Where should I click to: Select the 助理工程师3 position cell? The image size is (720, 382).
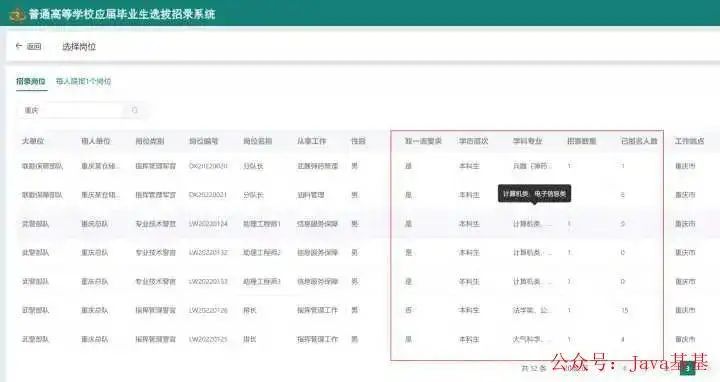pyautogui.click(x=262, y=281)
